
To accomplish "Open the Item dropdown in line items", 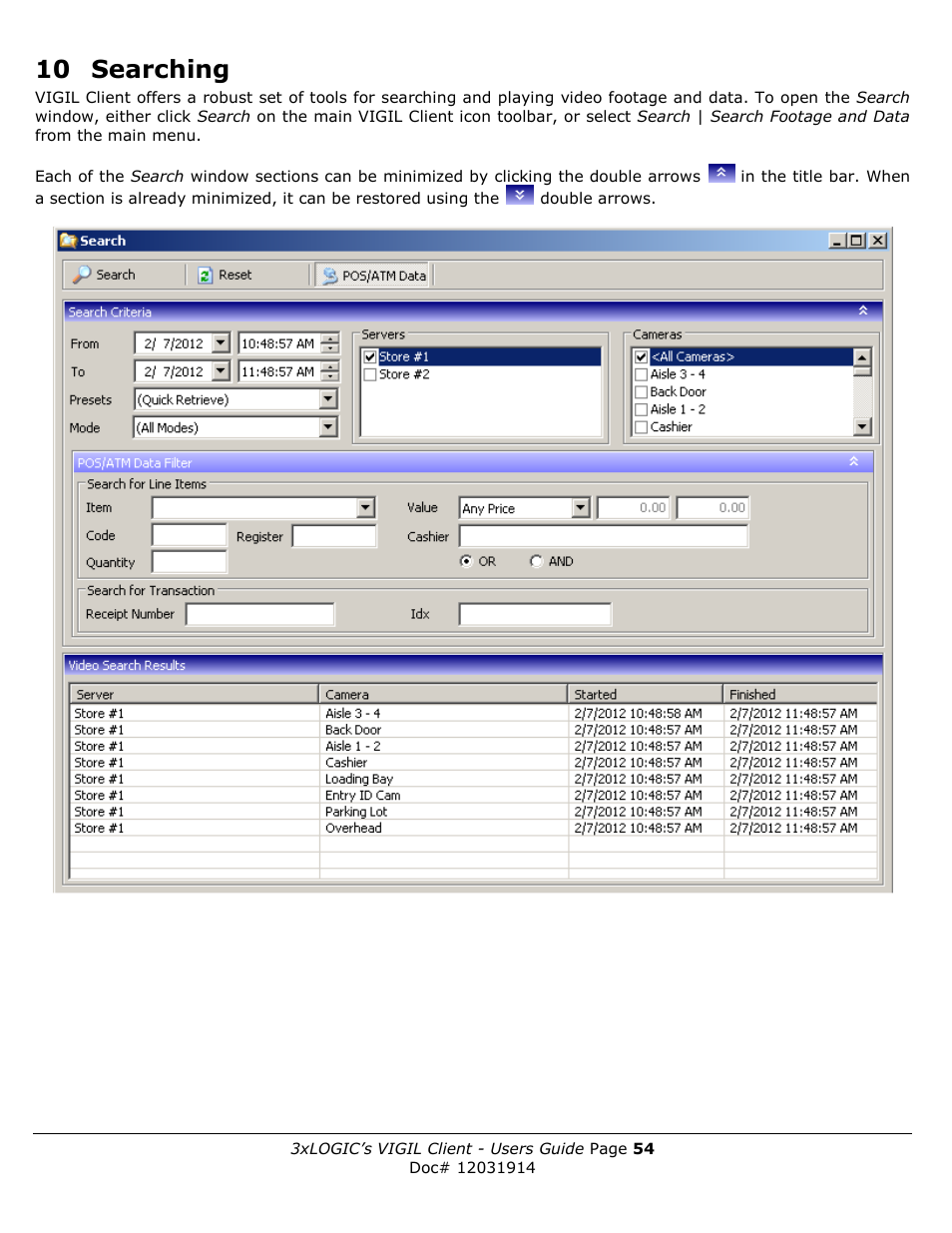I will (x=366, y=508).
